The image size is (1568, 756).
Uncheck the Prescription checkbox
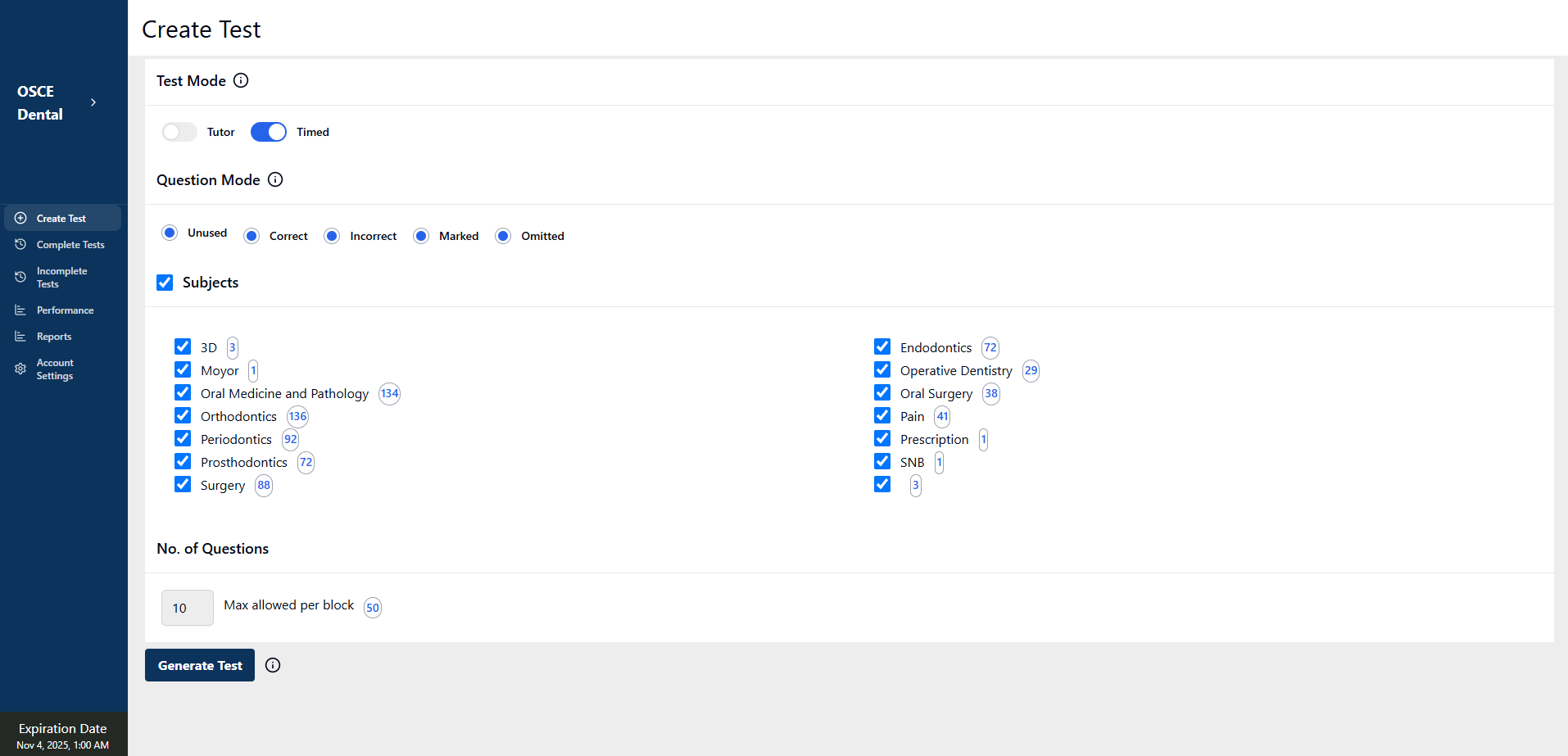[882, 438]
